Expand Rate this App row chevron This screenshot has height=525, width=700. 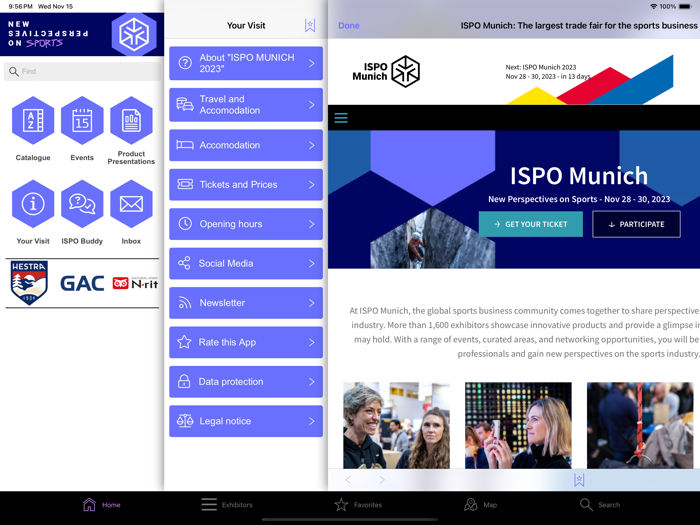pos(312,342)
